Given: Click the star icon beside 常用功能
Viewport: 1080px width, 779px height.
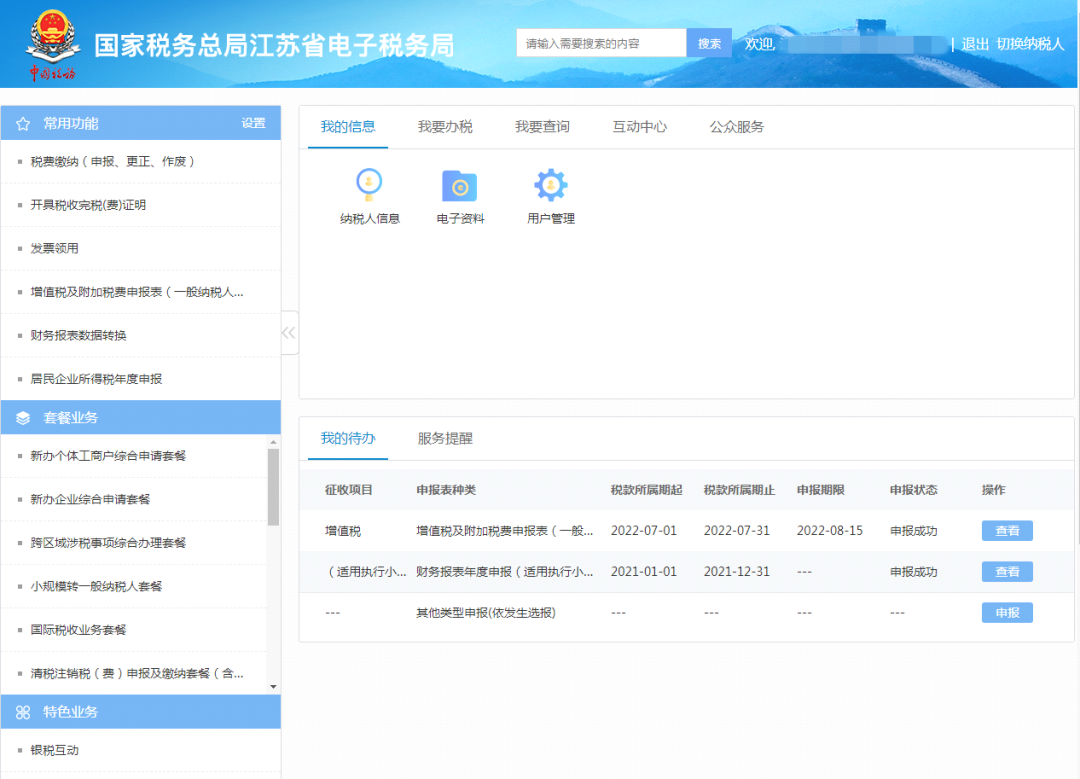Looking at the screenshot, I should tap(23, 124).
